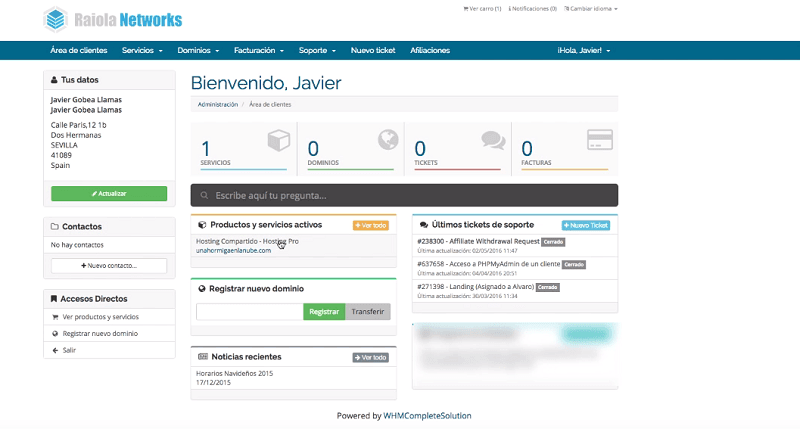Expand the Facturación menu
800x429 pixels.
point(259,51)
